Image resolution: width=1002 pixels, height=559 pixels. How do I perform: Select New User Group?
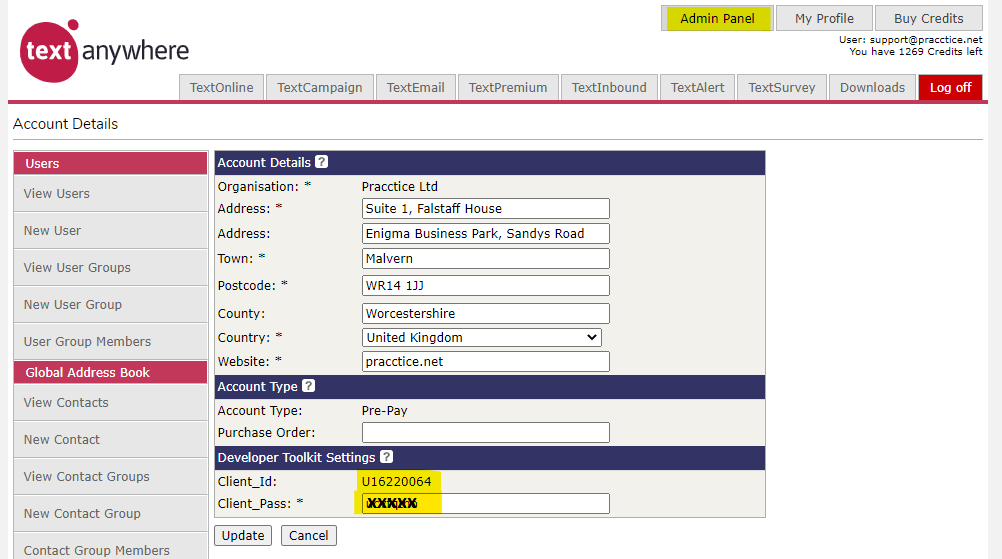[111, 305]
